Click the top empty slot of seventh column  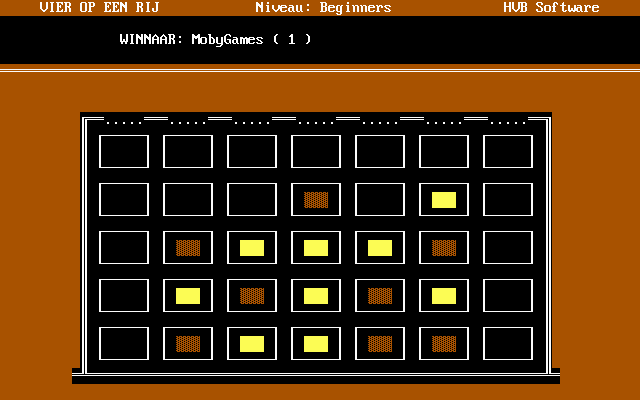[508, 151]
